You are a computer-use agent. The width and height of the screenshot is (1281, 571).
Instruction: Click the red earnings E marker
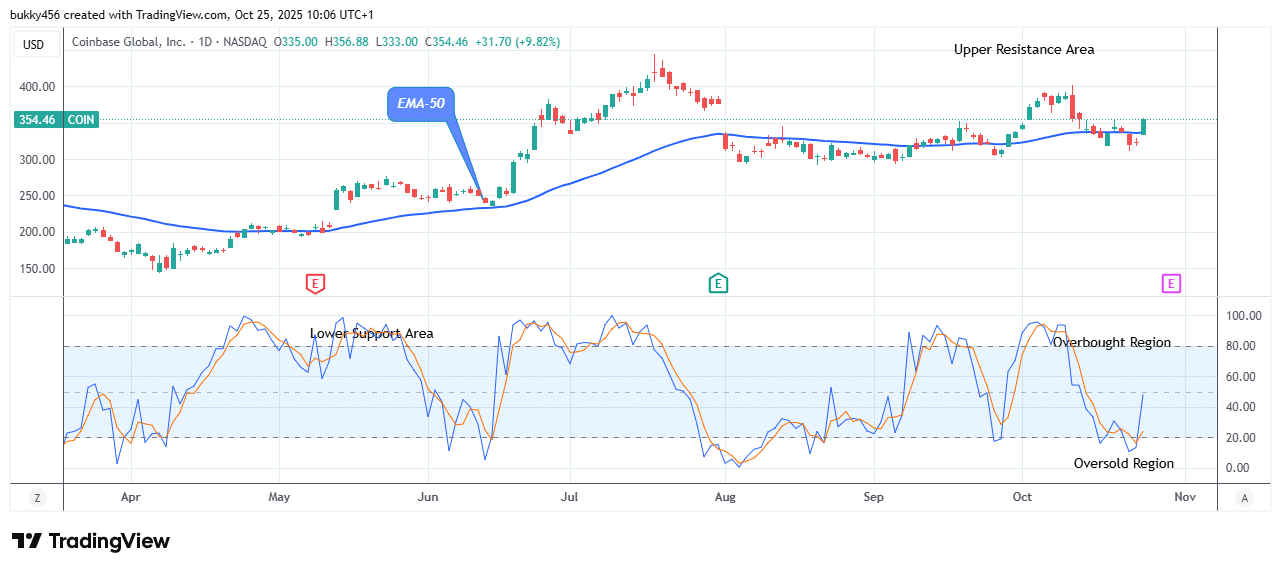[x=315, y=284]
